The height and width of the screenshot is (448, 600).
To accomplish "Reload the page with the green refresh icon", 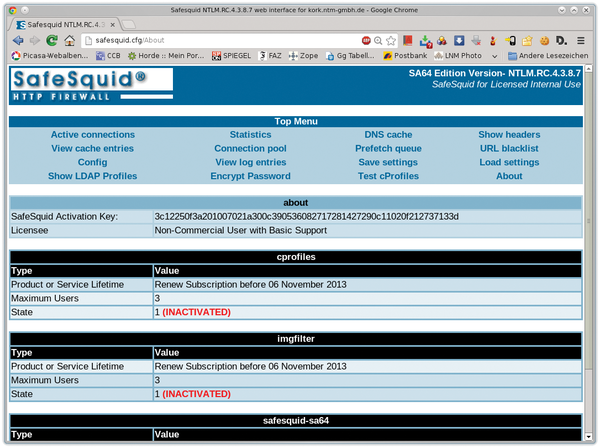I will pyautogui.click(x=52, y=40).
